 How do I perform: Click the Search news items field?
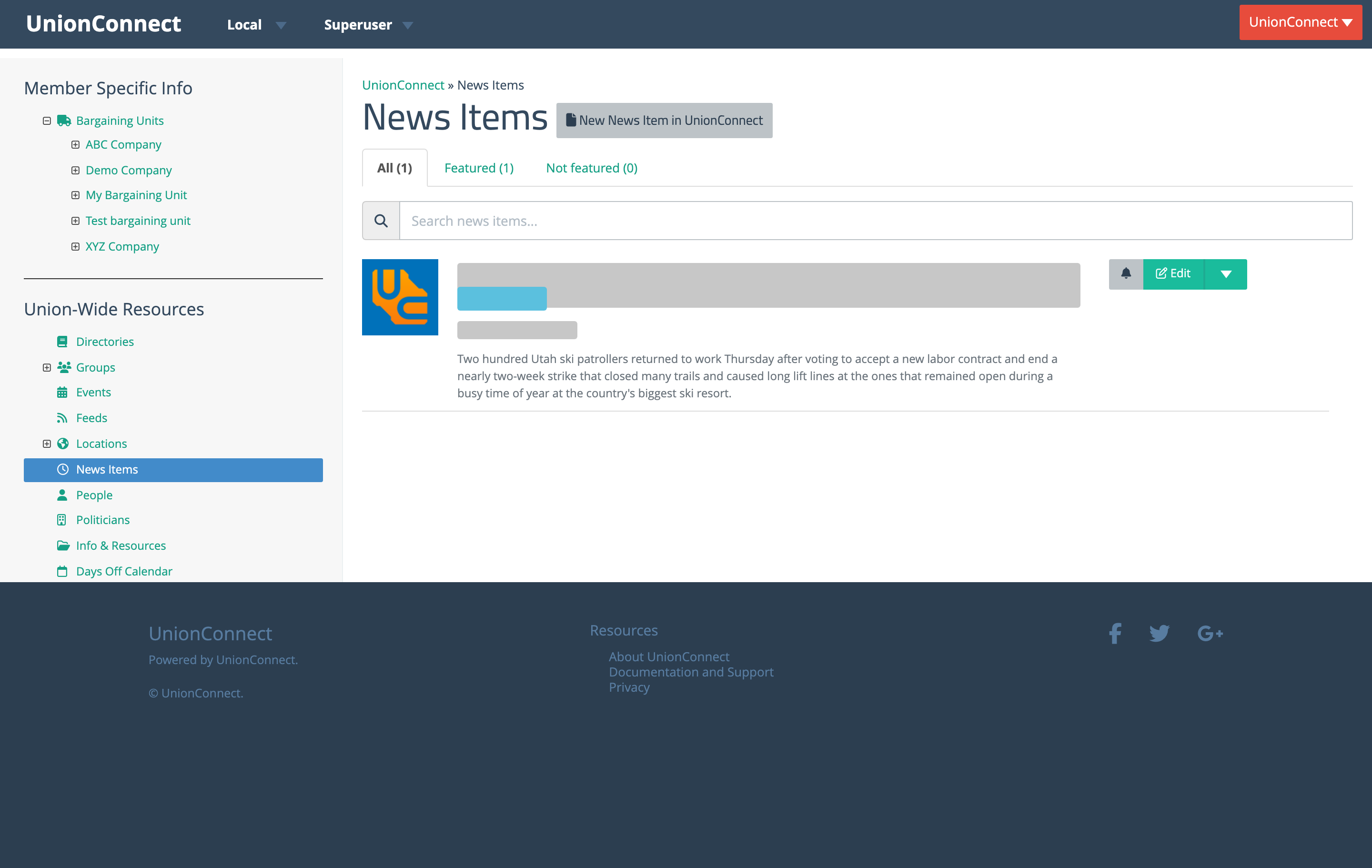pyautogui.click(x=876, y=221)
